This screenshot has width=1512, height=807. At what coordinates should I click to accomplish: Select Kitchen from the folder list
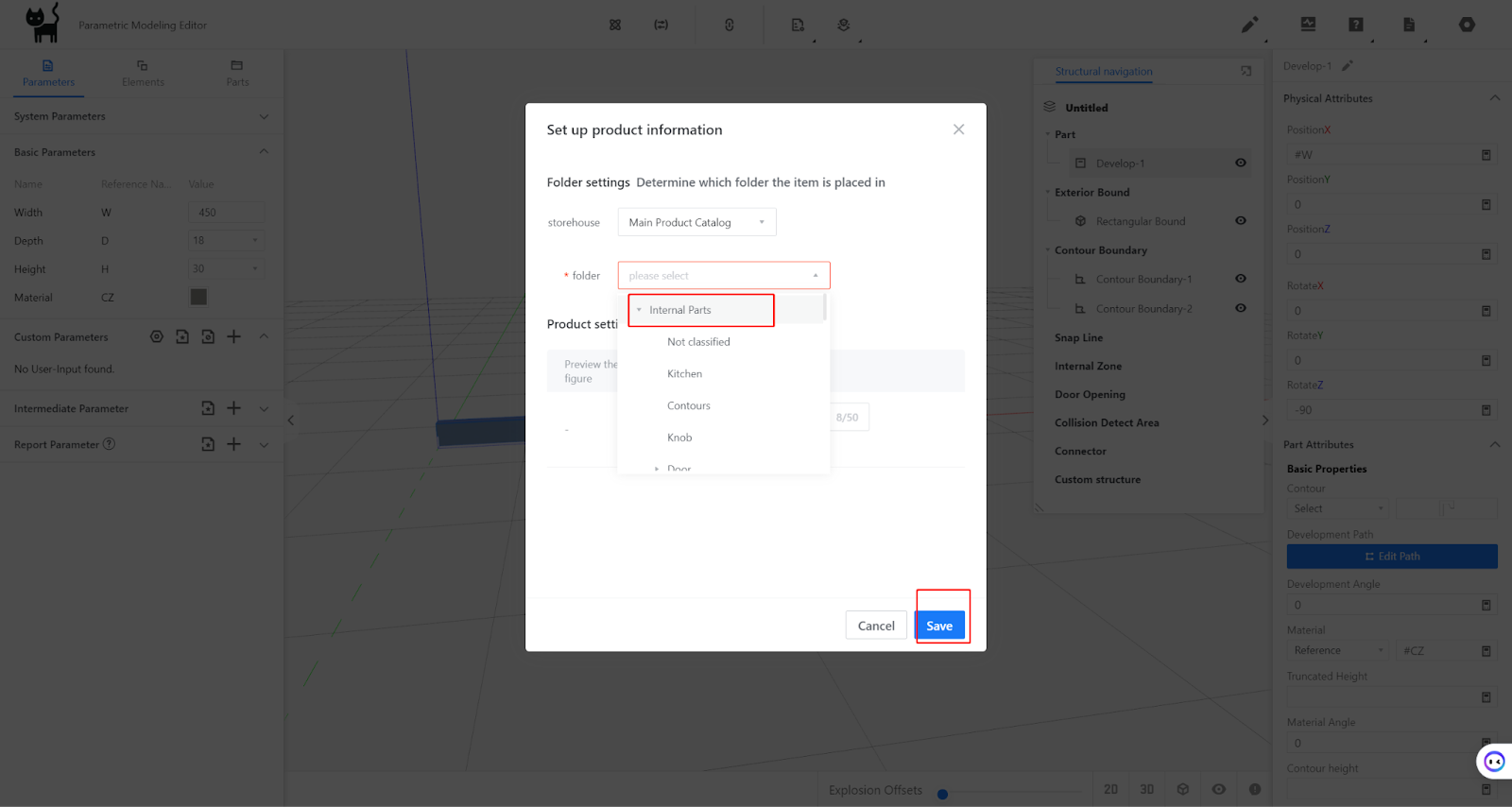tap(684, 374)
